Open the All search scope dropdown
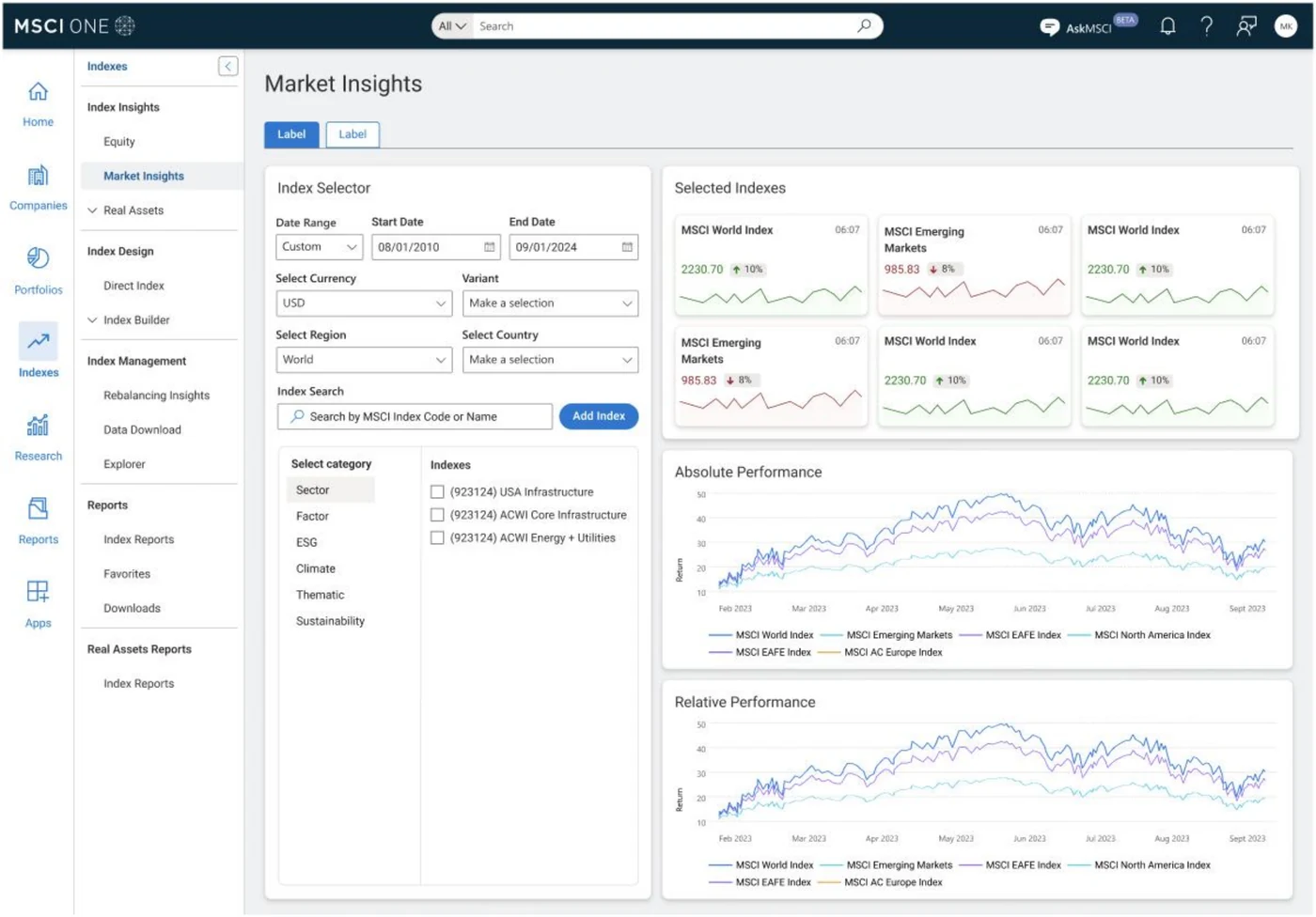The height and width of the screenshot is (917, 1316). point(452,26)
